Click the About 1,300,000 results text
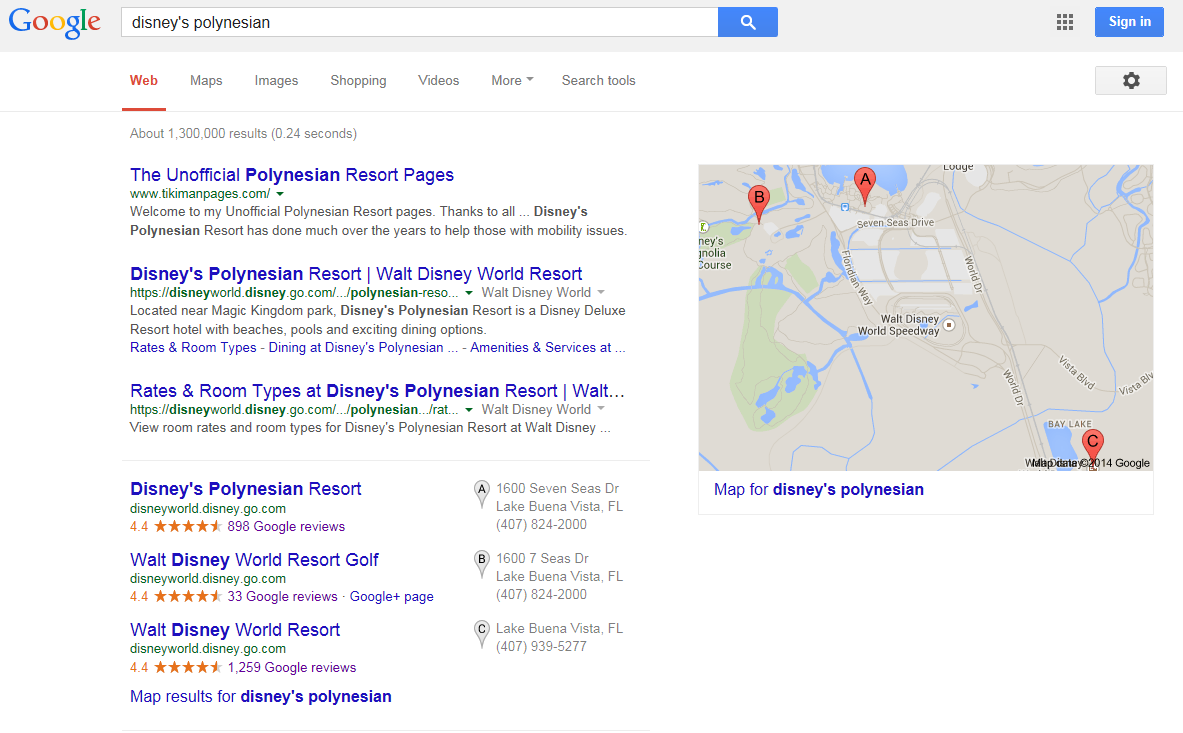Screen dimensions: 1183x733 click(243, 133)
